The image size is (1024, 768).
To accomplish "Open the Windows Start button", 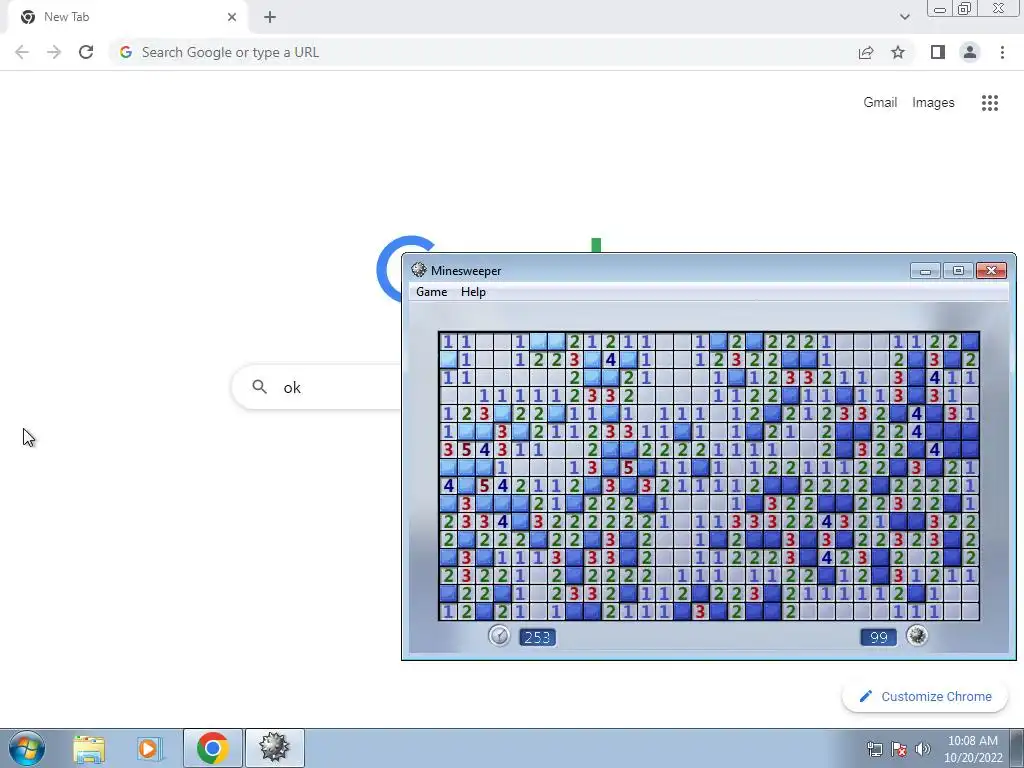I will click(27, 748).
